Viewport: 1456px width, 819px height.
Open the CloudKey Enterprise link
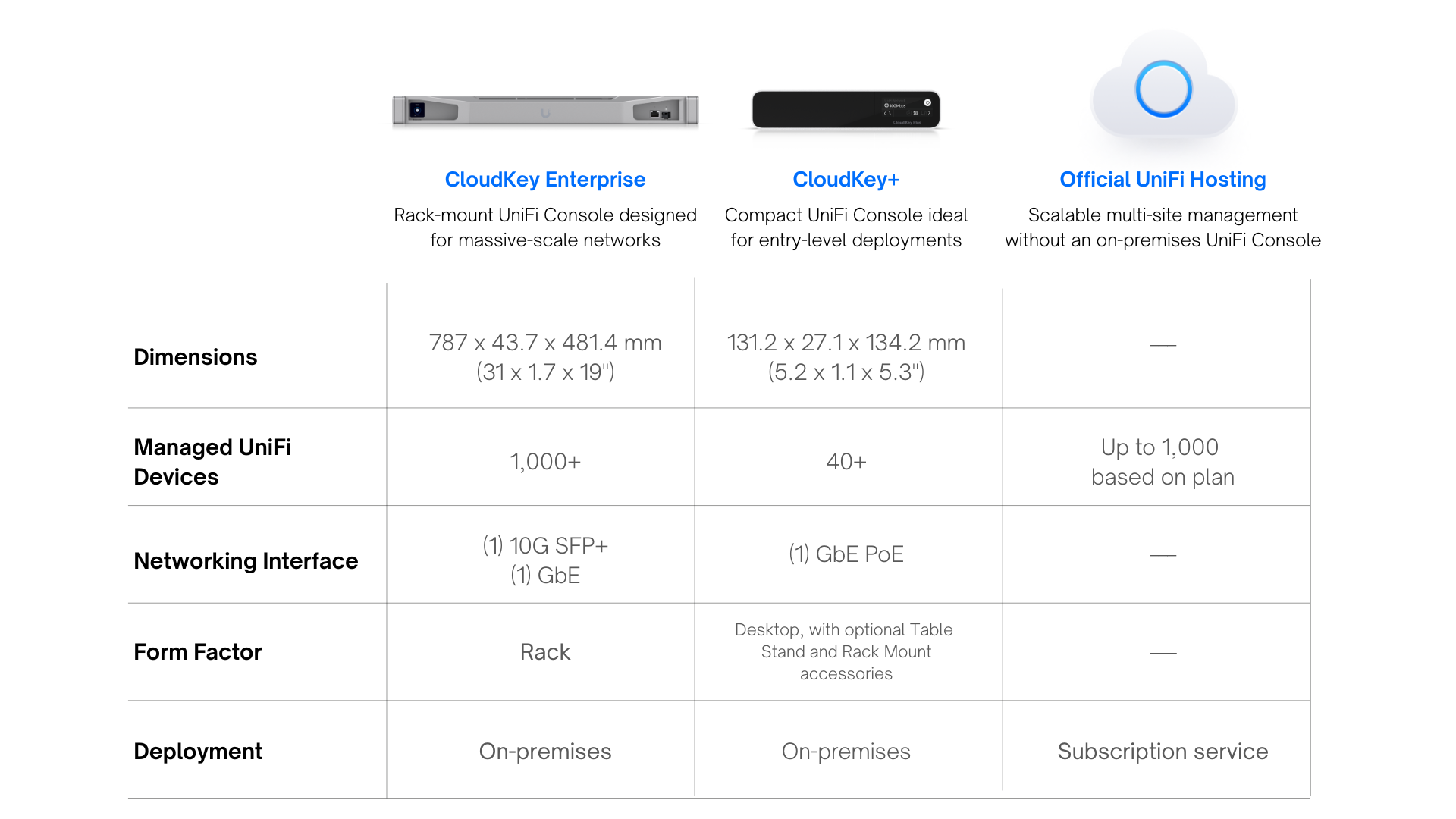point(545,180)
